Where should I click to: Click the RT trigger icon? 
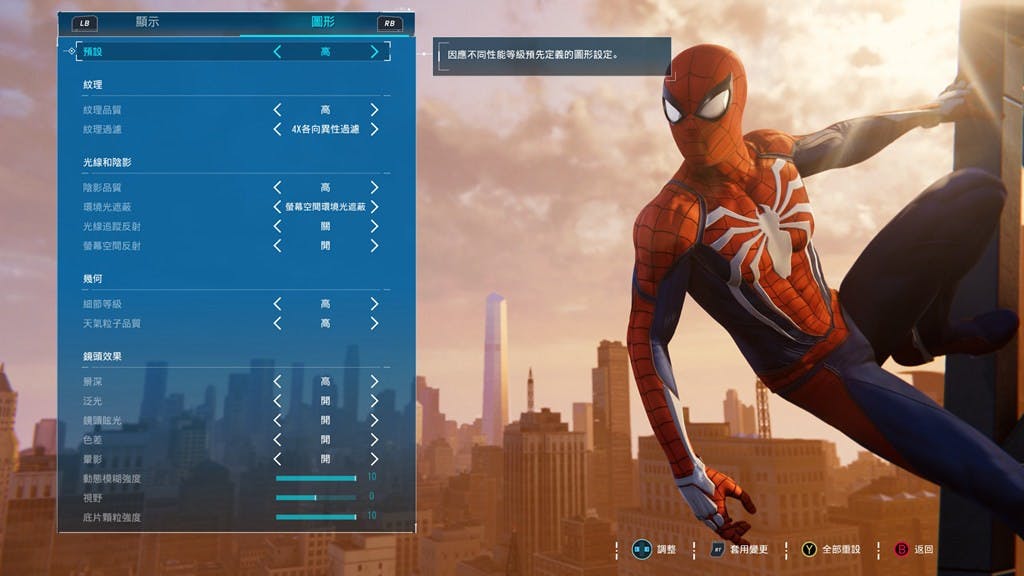tap(718, 550)
